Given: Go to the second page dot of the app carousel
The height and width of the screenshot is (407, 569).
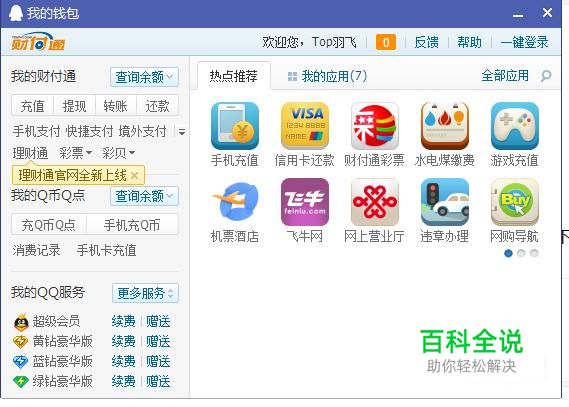Looking at the screenshot, I should tap(521, 253).
